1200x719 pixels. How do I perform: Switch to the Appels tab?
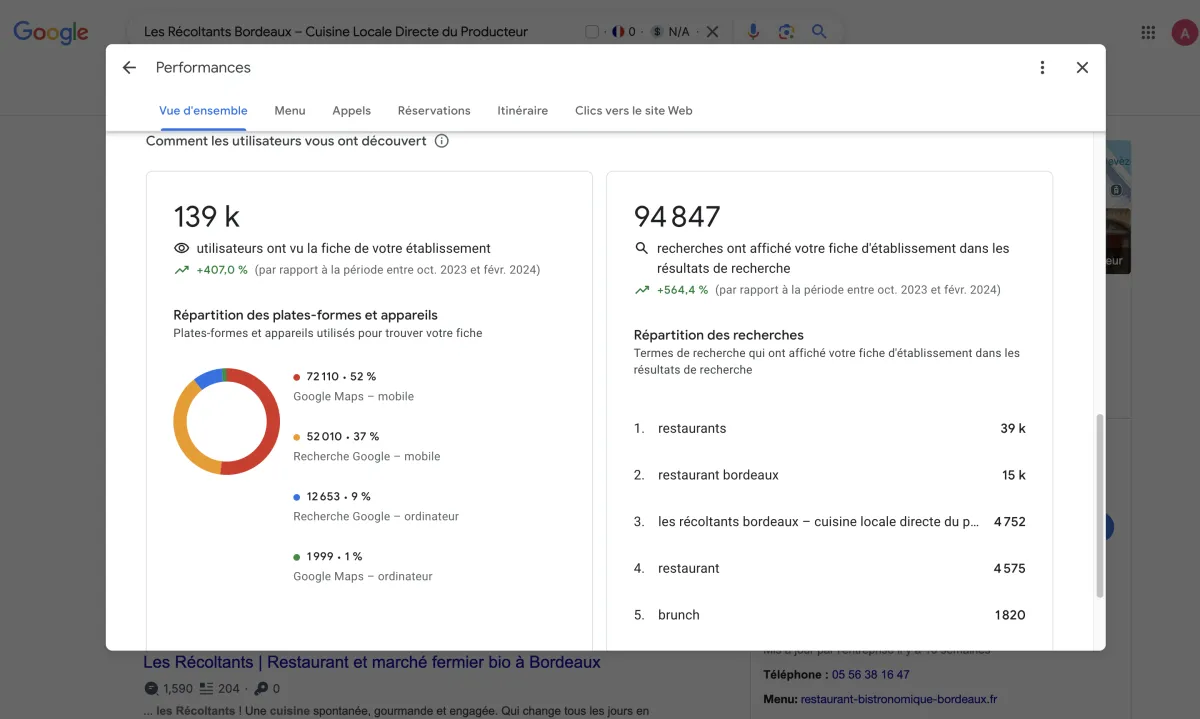(352, 111)
